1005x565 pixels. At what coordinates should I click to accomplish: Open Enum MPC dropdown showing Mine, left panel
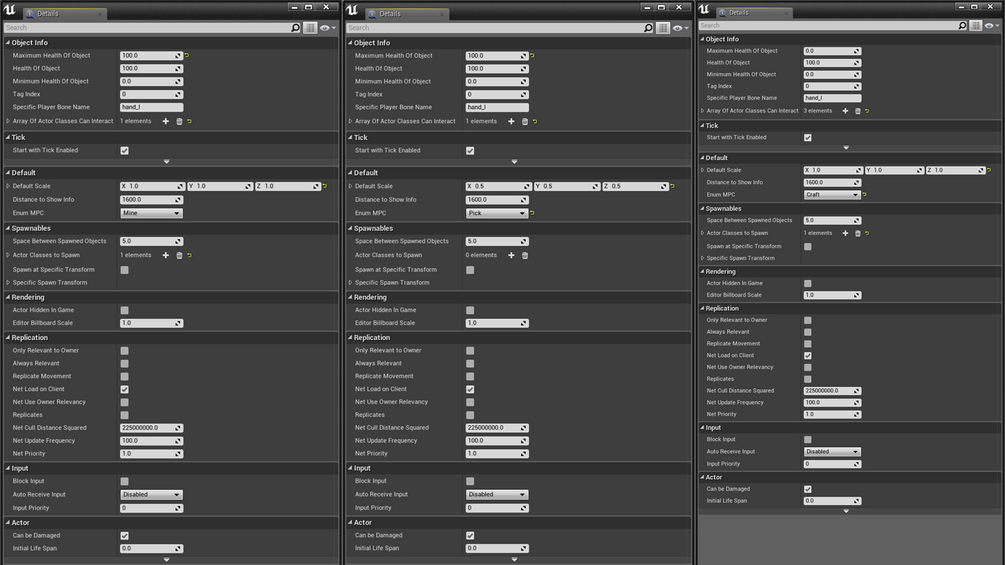click(x=151, y=213)
